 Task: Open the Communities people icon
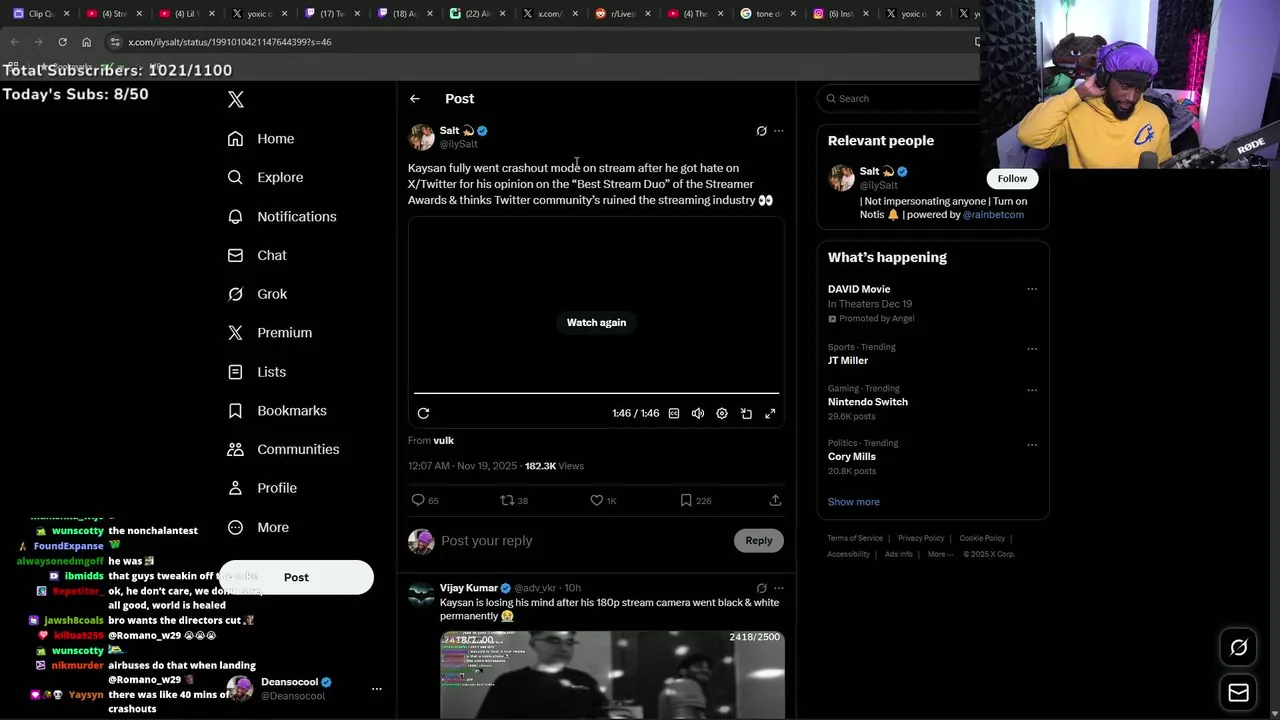(235, 449)
